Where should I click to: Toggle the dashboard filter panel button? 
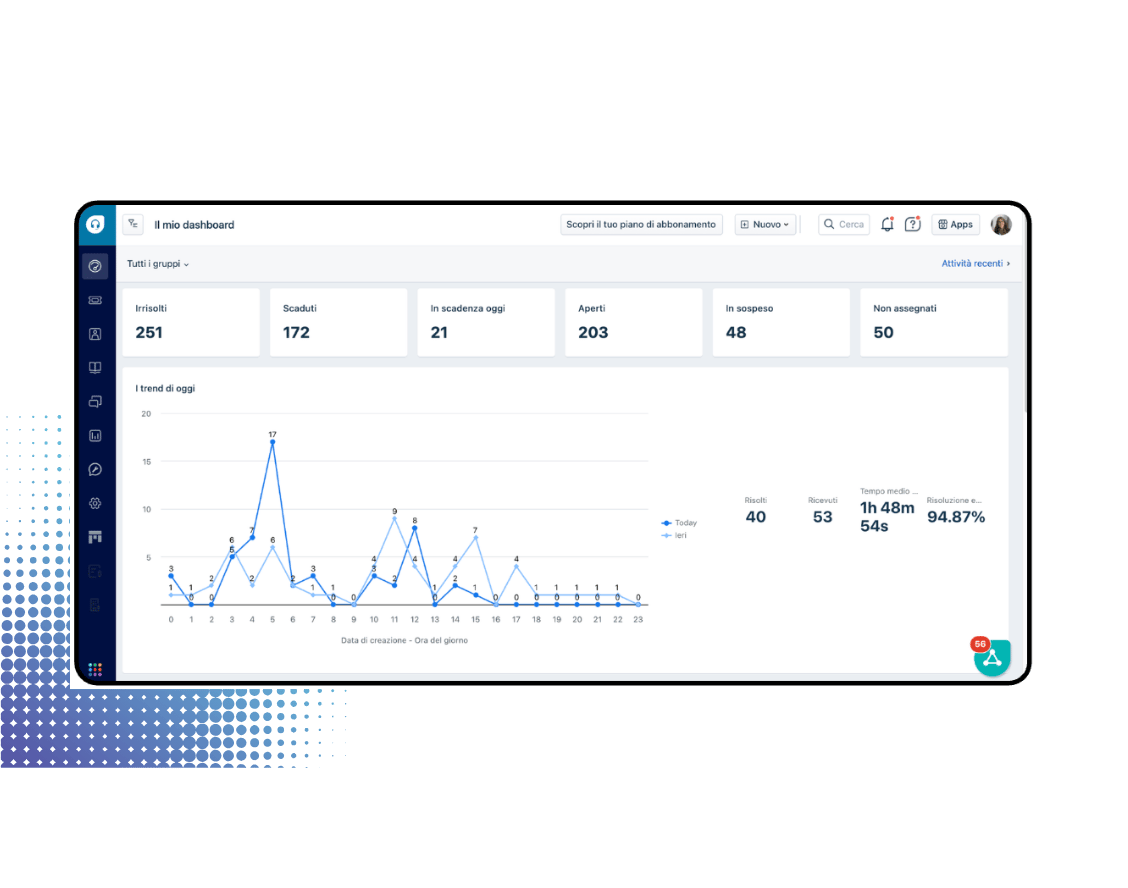133,225
